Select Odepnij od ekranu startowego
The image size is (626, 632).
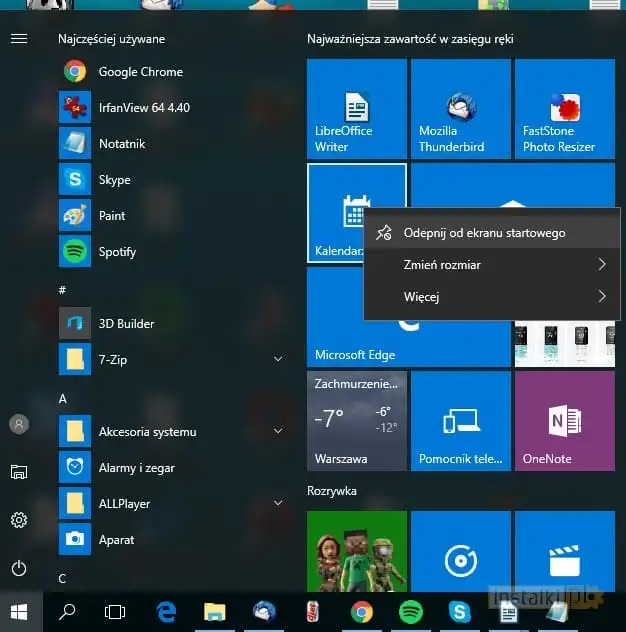click(x=484, y=233)
